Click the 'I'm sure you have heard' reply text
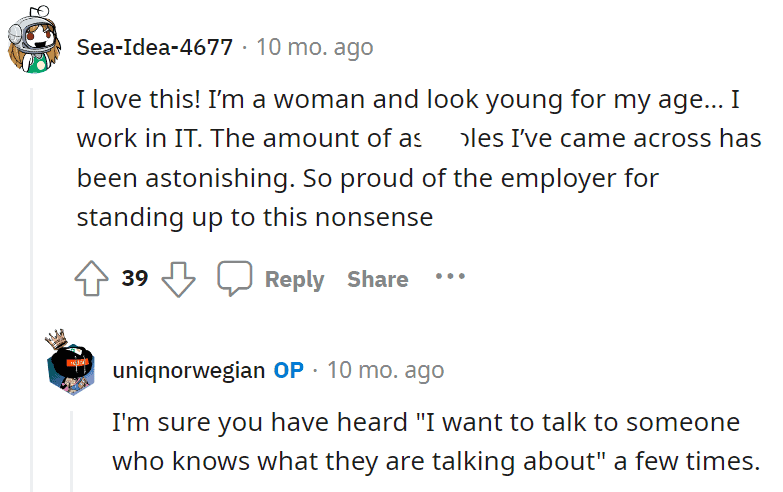The height and width of the screenshot is (492, 783). pos(435,442)
